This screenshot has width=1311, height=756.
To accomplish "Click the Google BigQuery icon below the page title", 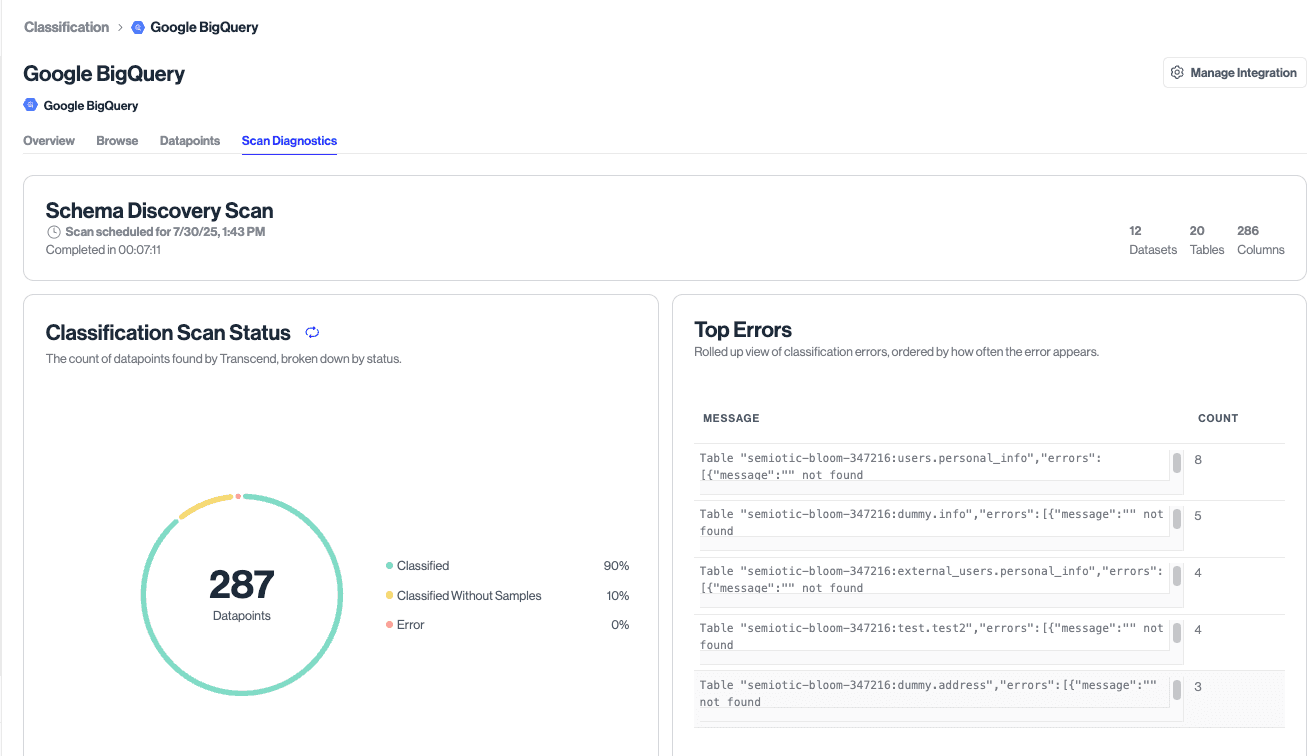I will 30,105.
